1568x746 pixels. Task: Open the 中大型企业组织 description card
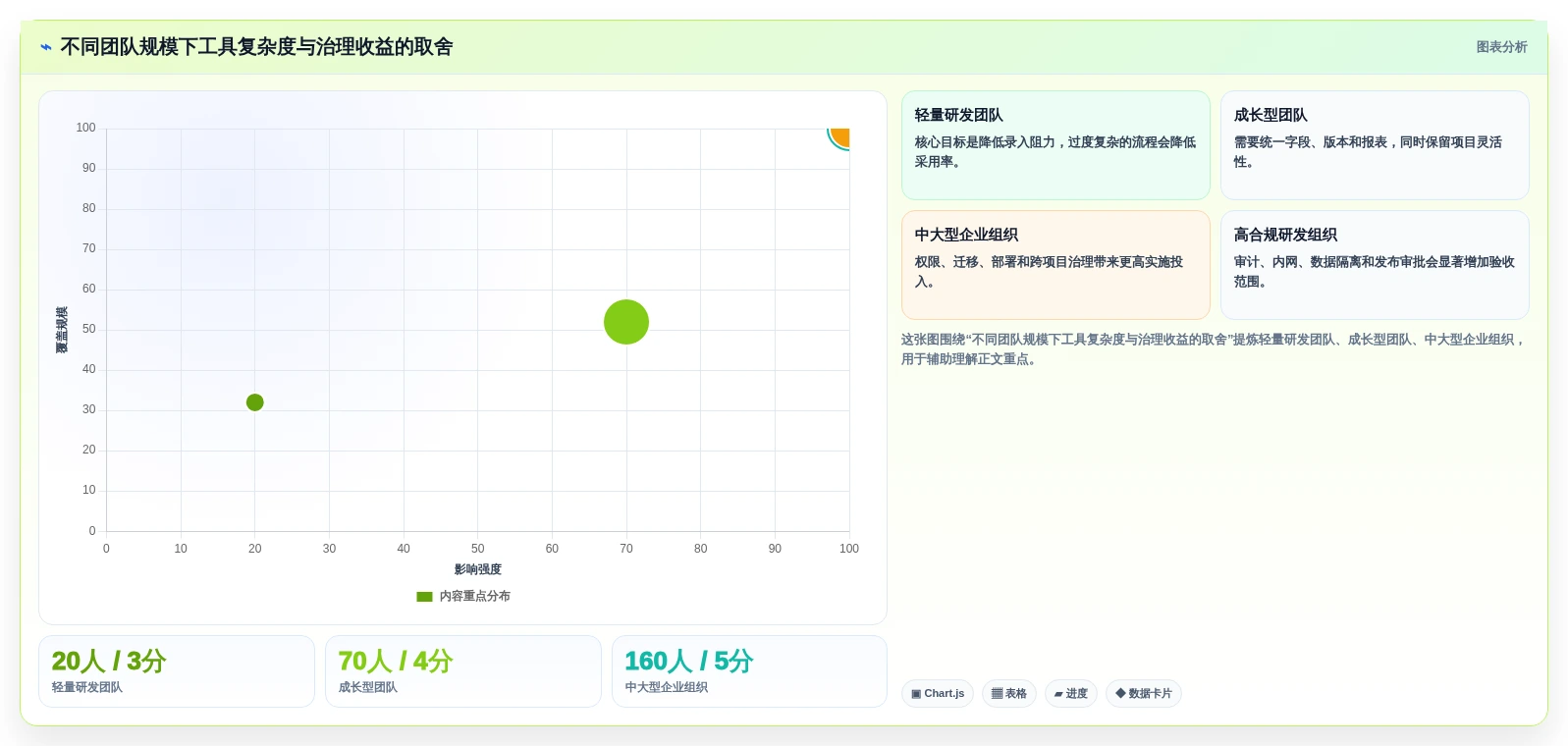(1055, 265)
